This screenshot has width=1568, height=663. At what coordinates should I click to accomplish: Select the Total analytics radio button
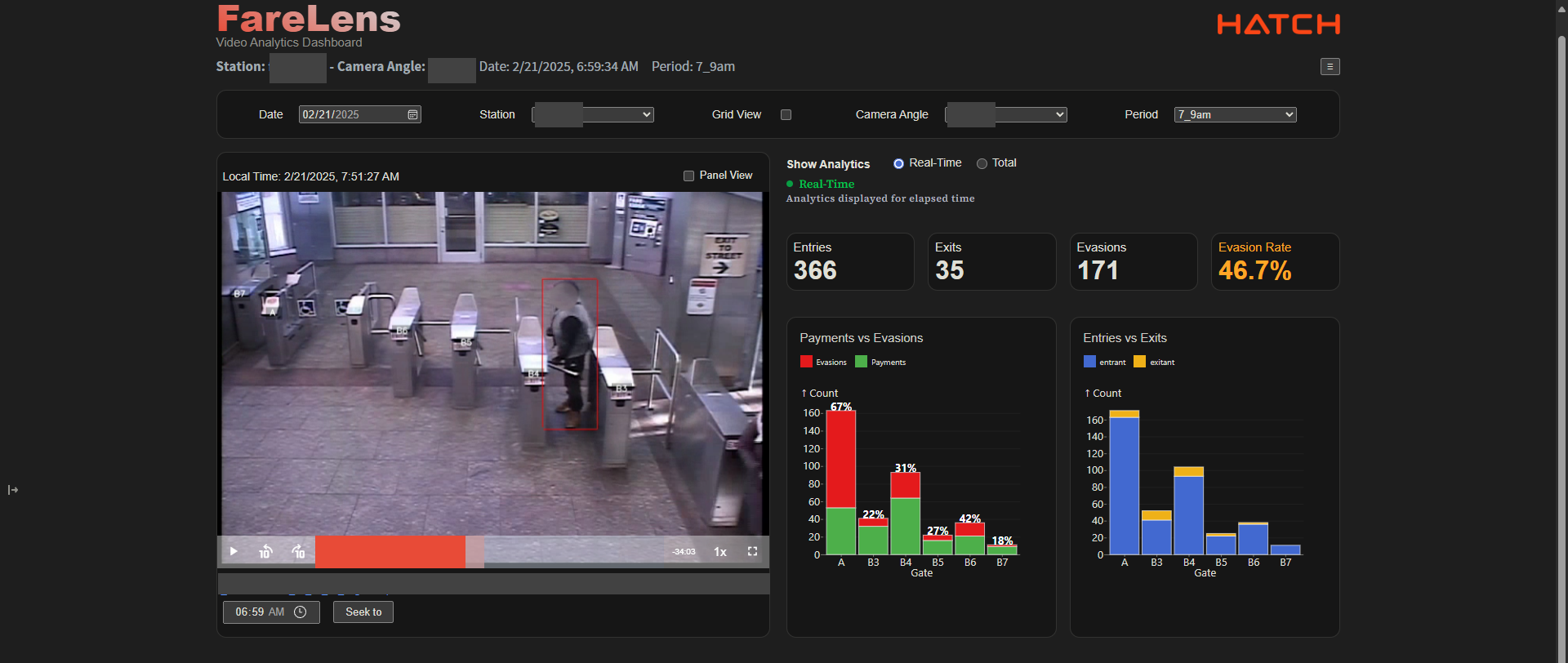(x=982, y=163)
